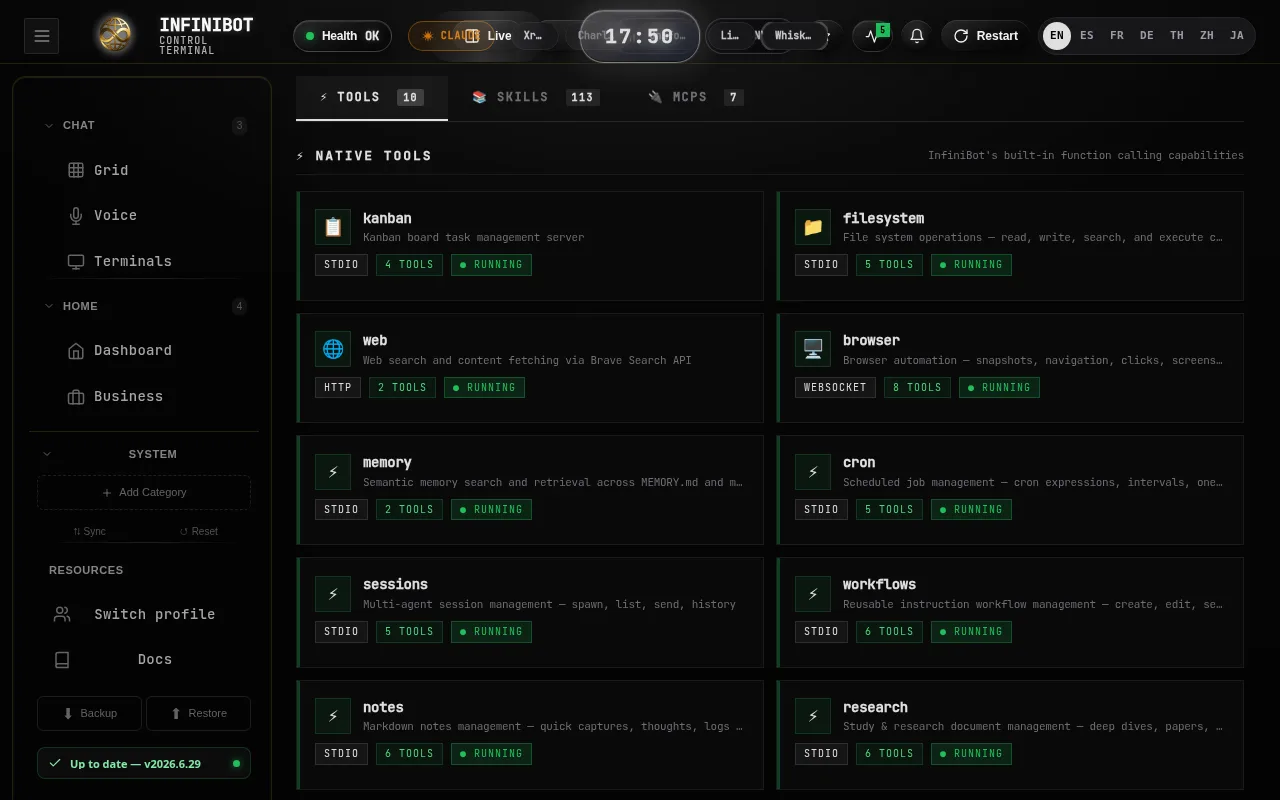Open the hamburger menu in the header
This screenshot has height=800, width=1280.
point(41,36)
